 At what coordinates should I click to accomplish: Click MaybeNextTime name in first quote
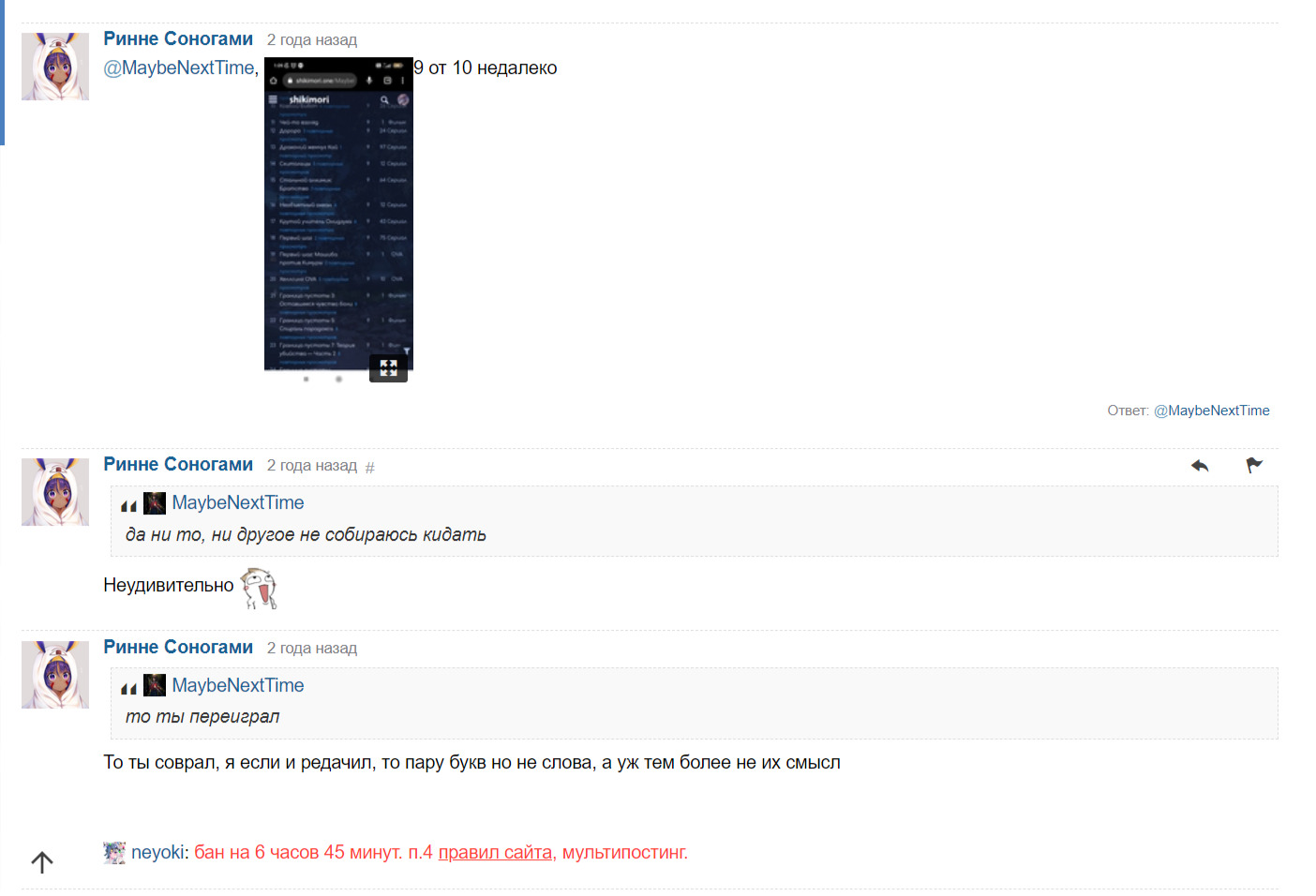click(x=238, y=503)
